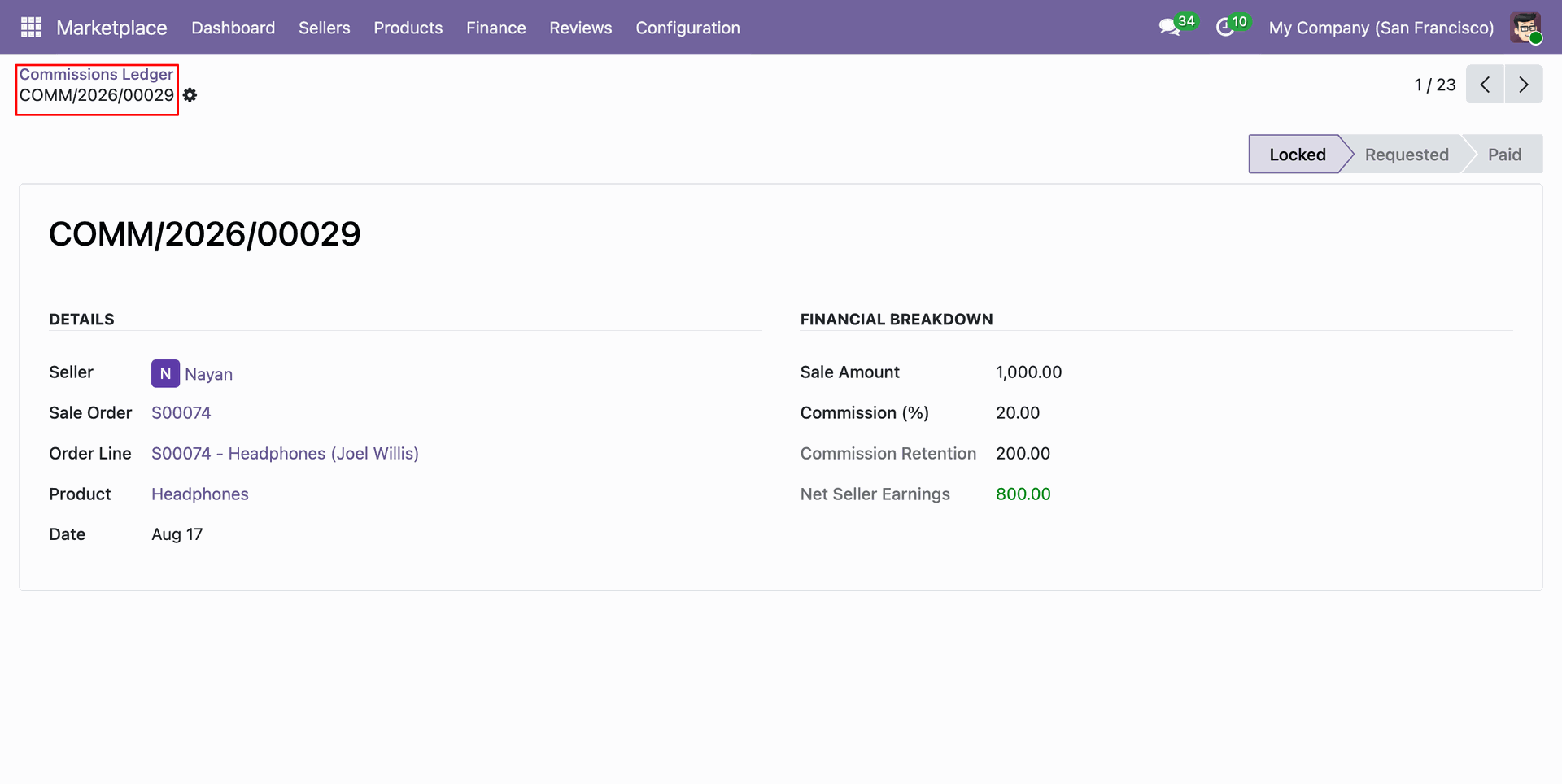Click the Marketplace app title

click(111, 28)
